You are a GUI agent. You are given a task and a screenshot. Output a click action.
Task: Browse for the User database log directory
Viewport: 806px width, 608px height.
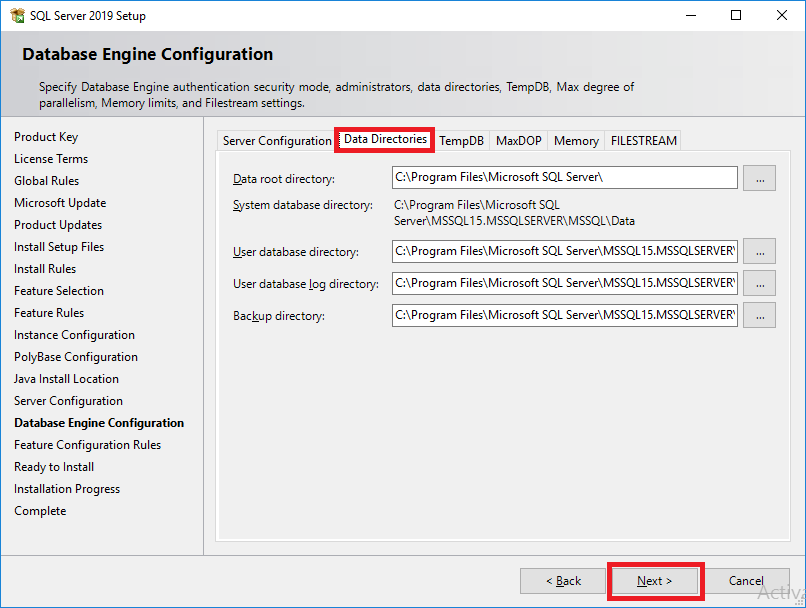click(x=759, y=283)
